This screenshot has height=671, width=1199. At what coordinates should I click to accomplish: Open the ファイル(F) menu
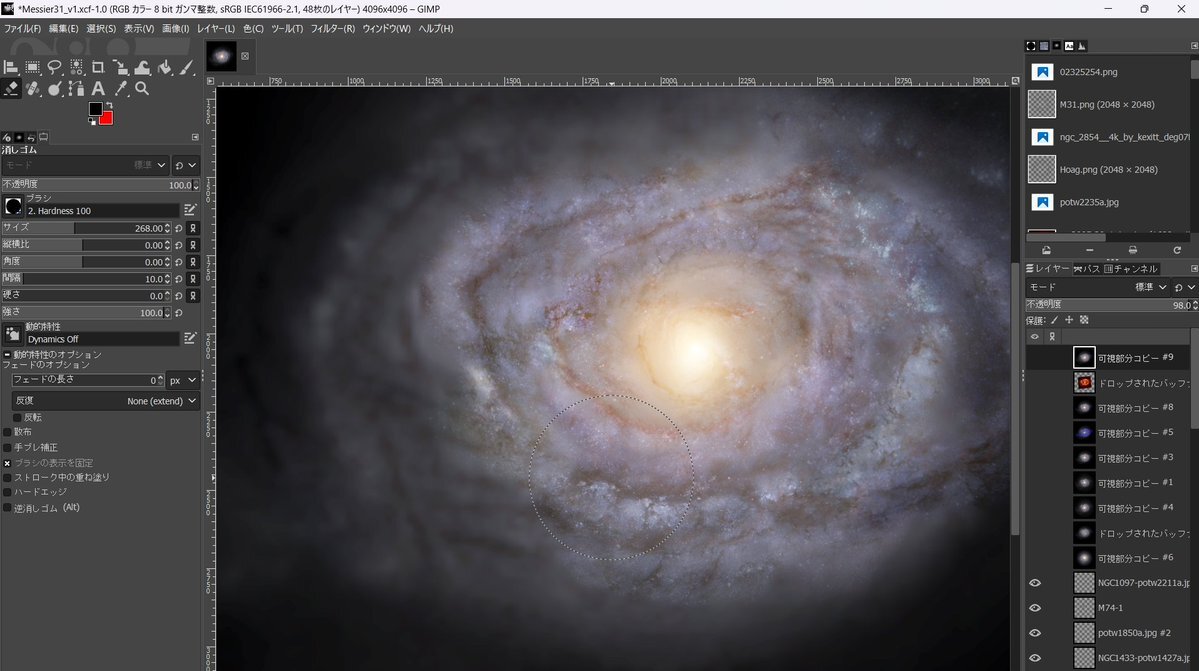click(22, 29)
